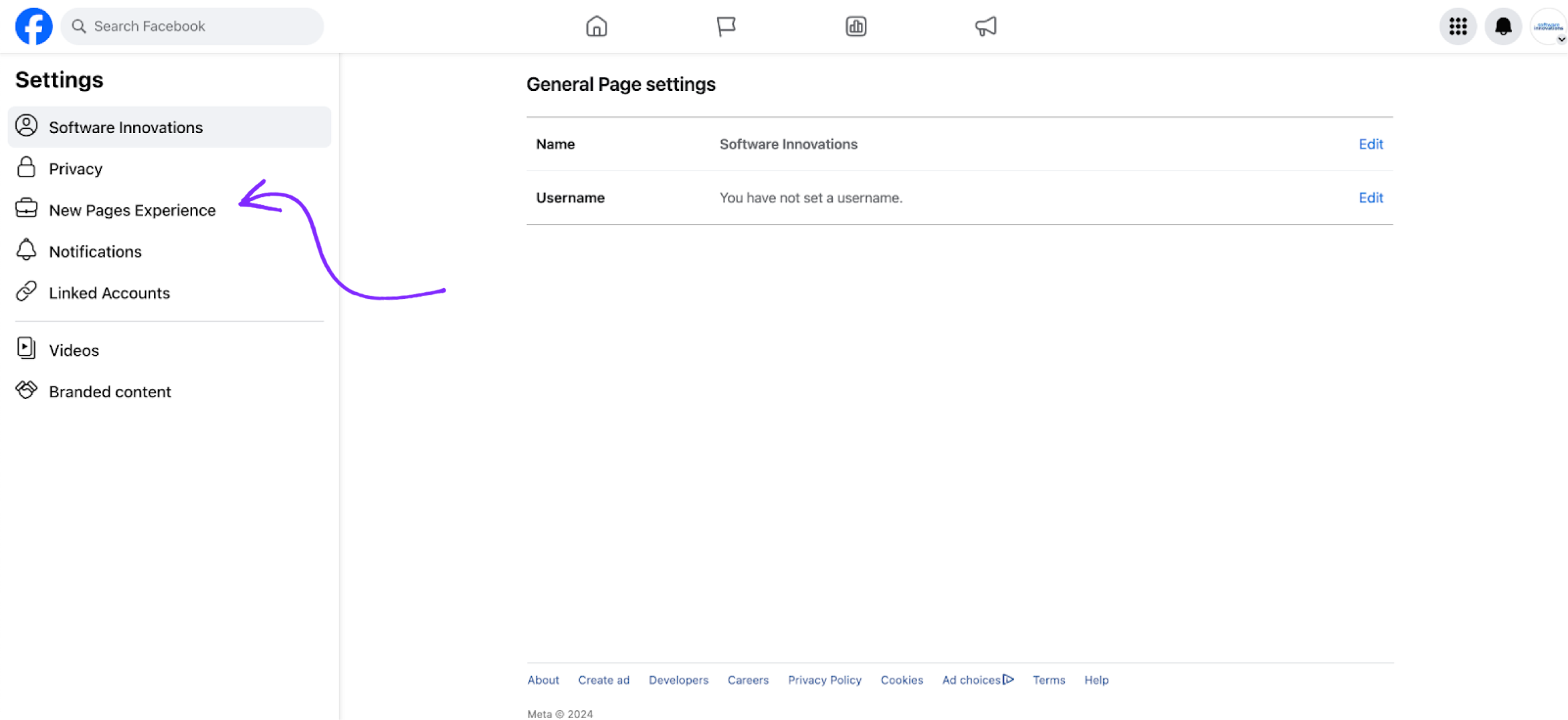Edit the page Username
The height and width of the screenshot is (720, 1568).
click(1371, 198)
